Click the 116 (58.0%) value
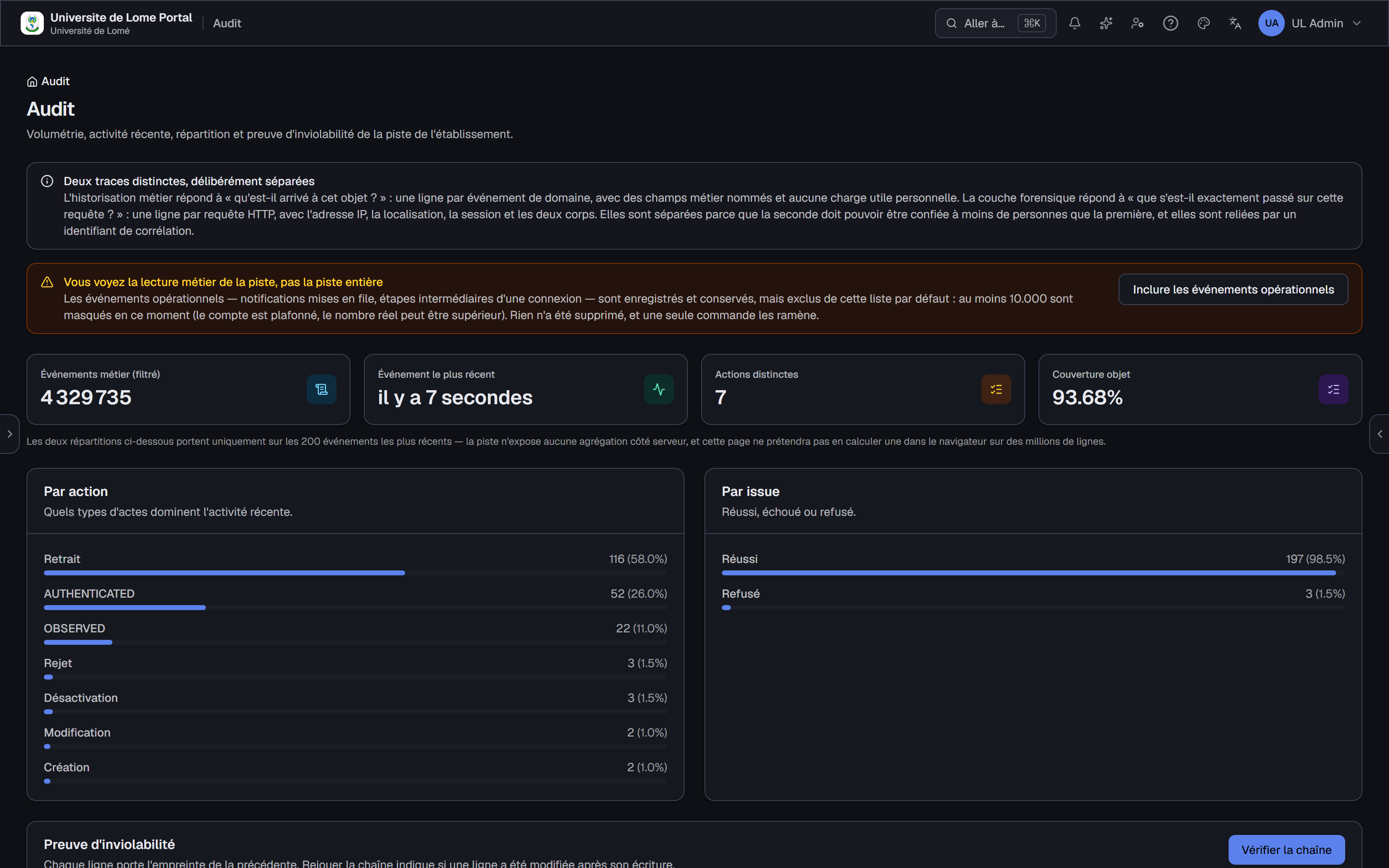Image resolution: width=1389 pixels, height=868 pixels. point(638,559)
